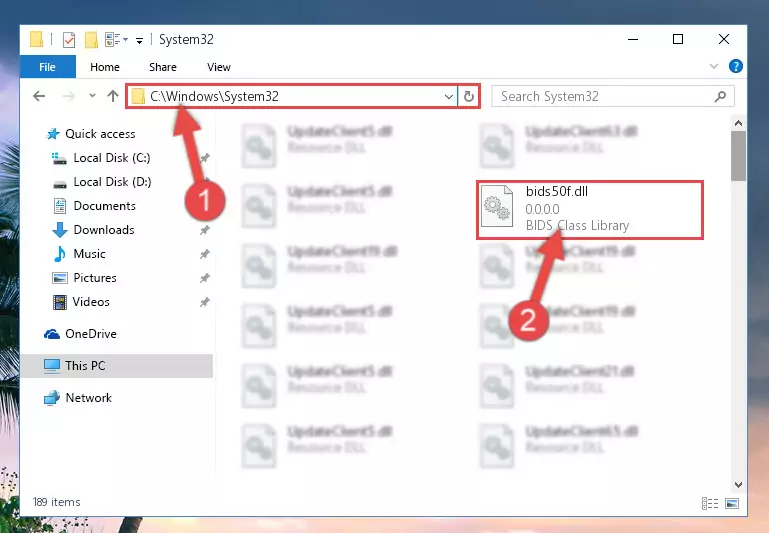The width and height of the screenshot is (769, 533).
Task: Click the Properties quick access toolbar icon
Action: click(69, 40)
